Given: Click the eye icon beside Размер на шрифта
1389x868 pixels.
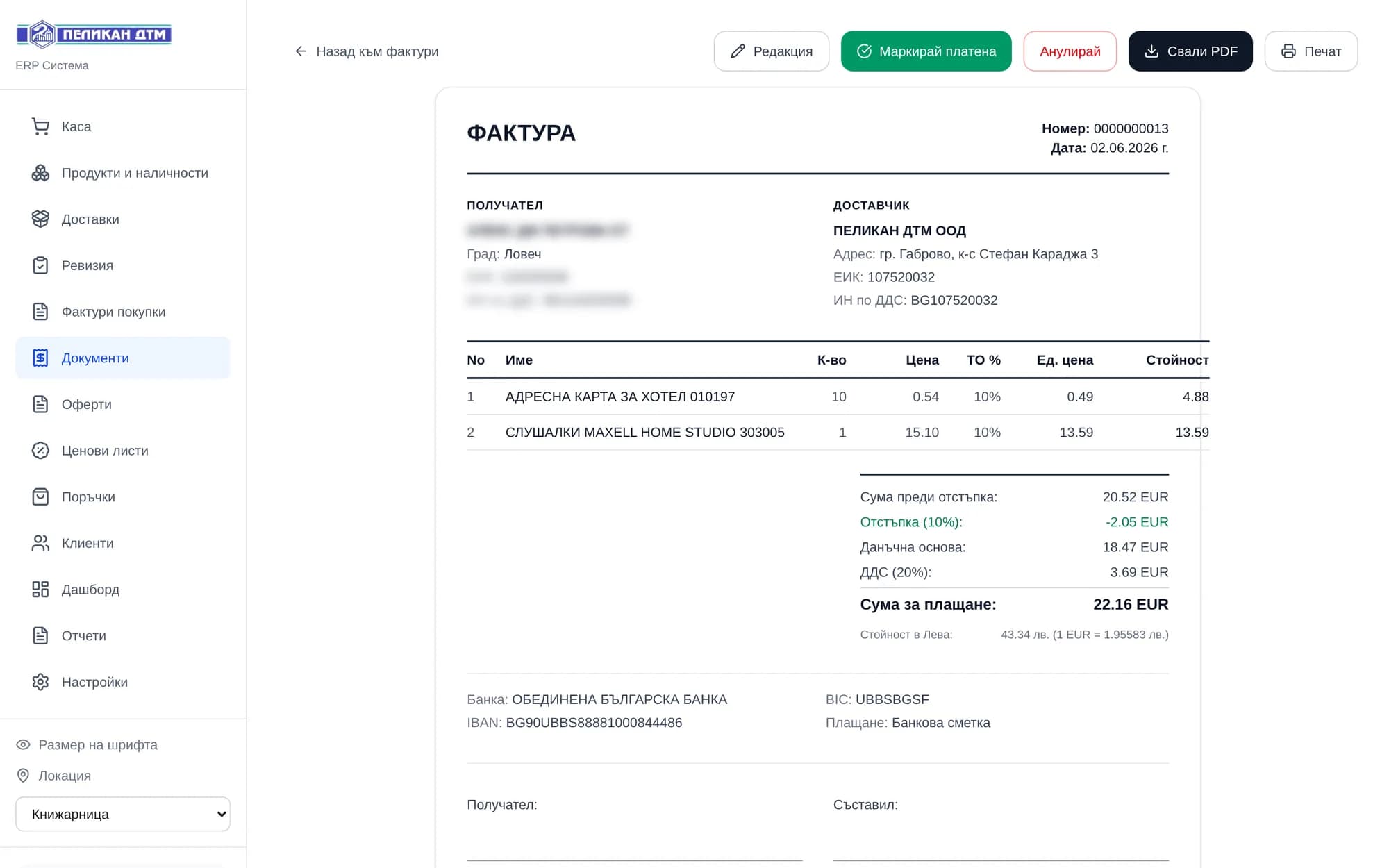Looking at the screenshot, I should pyautogui.click(x=23, y=744).
